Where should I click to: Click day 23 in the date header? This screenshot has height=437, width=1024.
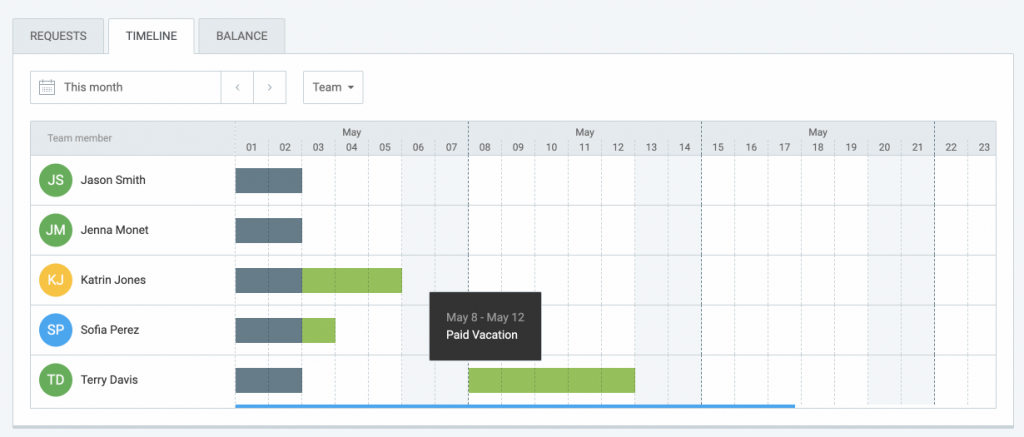984,148
